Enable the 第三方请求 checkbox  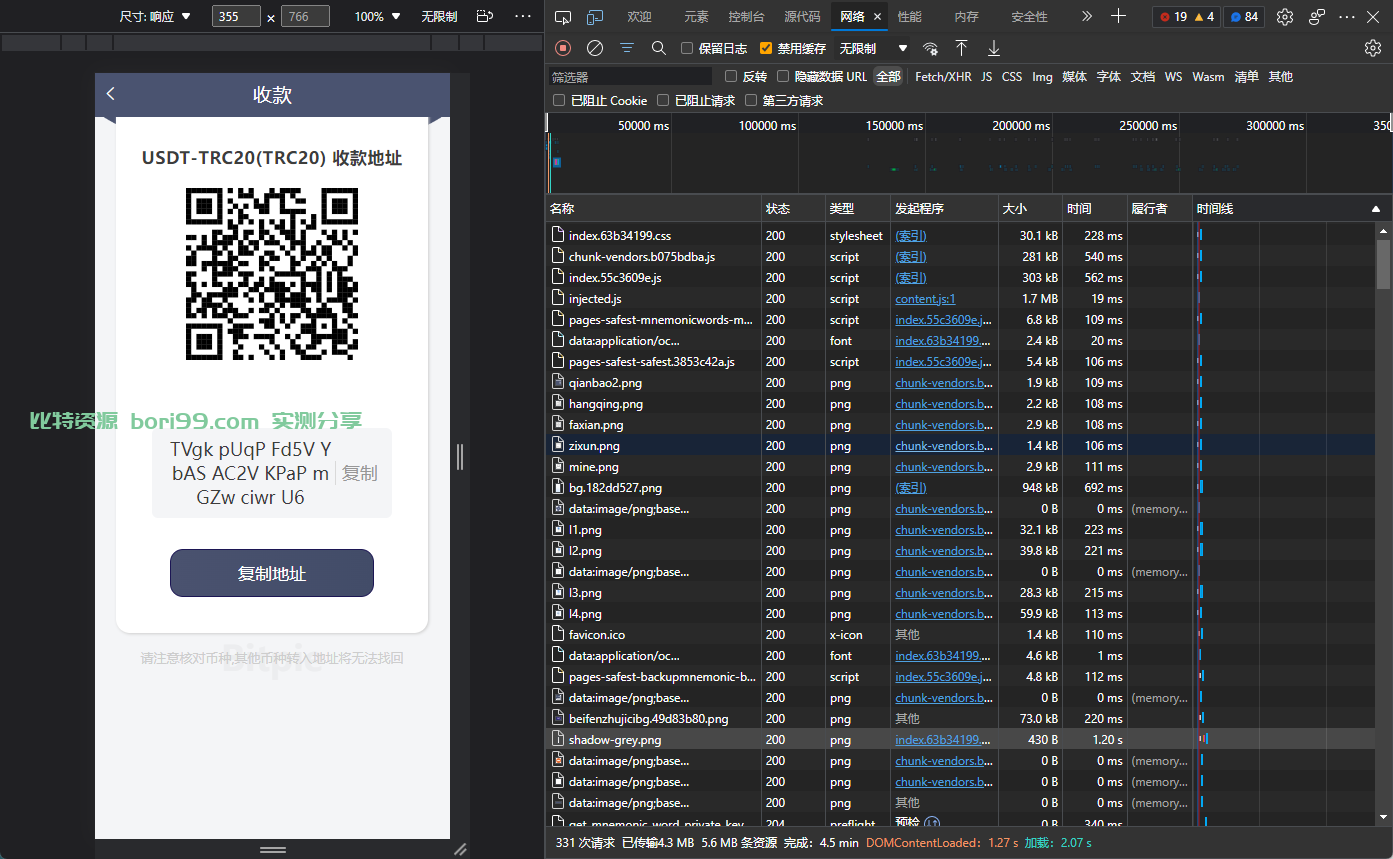click(x=751, y=100)
